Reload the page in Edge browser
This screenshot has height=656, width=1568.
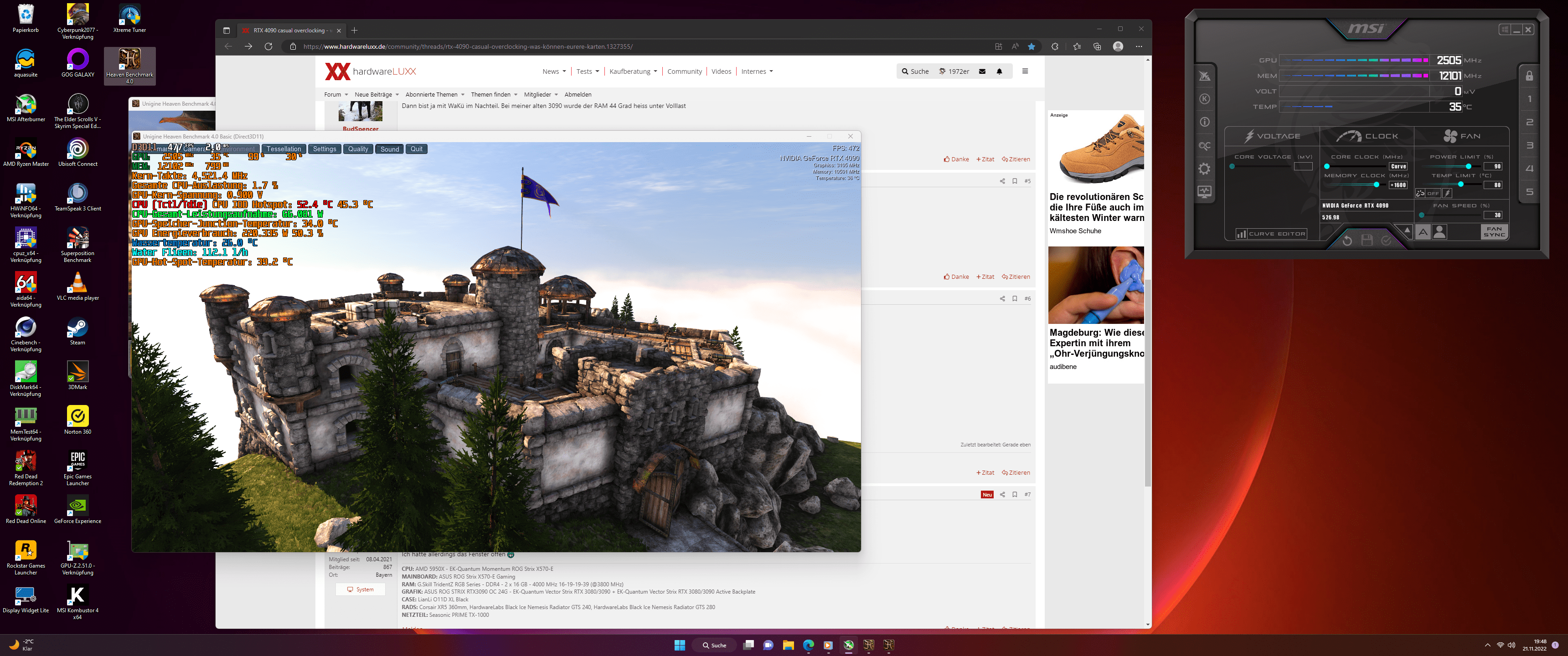[268, 46]
